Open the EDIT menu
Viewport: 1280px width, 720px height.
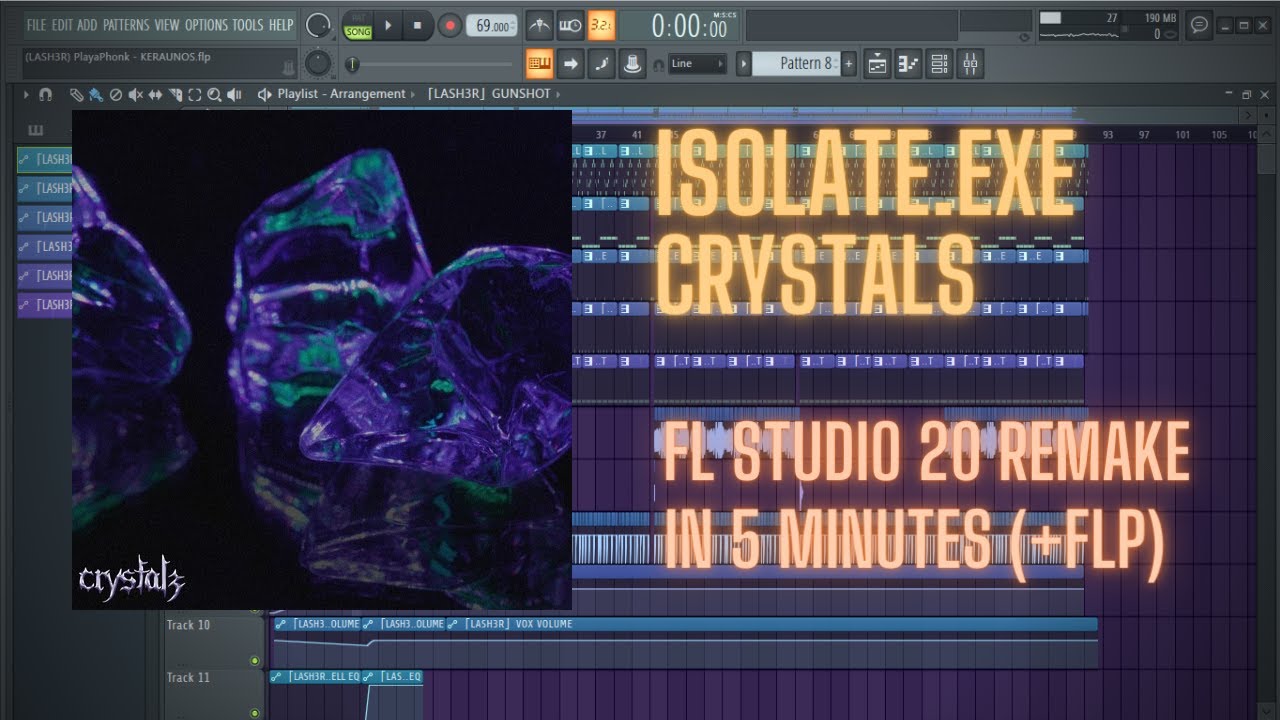62,25
